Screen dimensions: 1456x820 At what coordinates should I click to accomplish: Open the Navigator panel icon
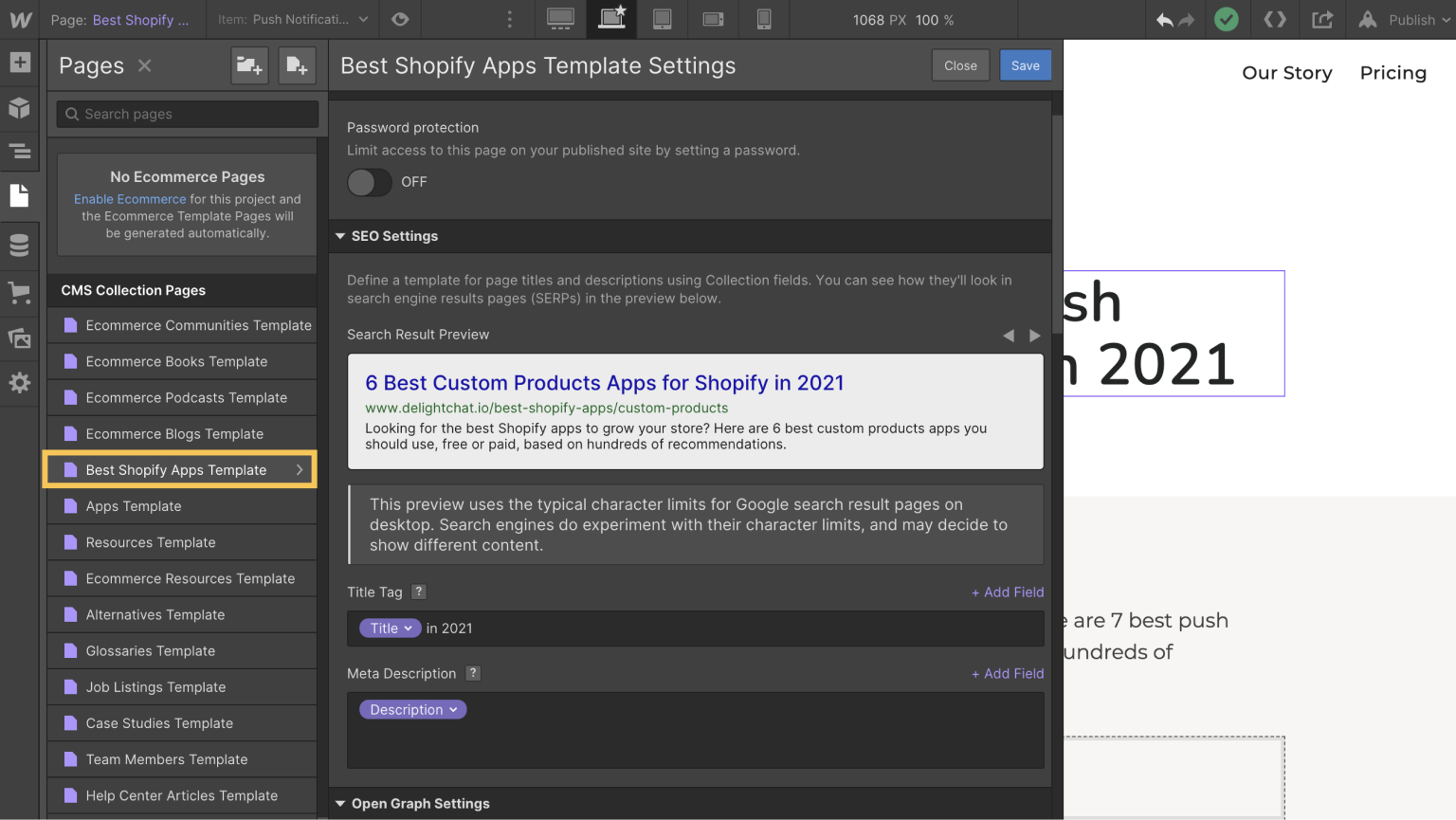(20, 151)
